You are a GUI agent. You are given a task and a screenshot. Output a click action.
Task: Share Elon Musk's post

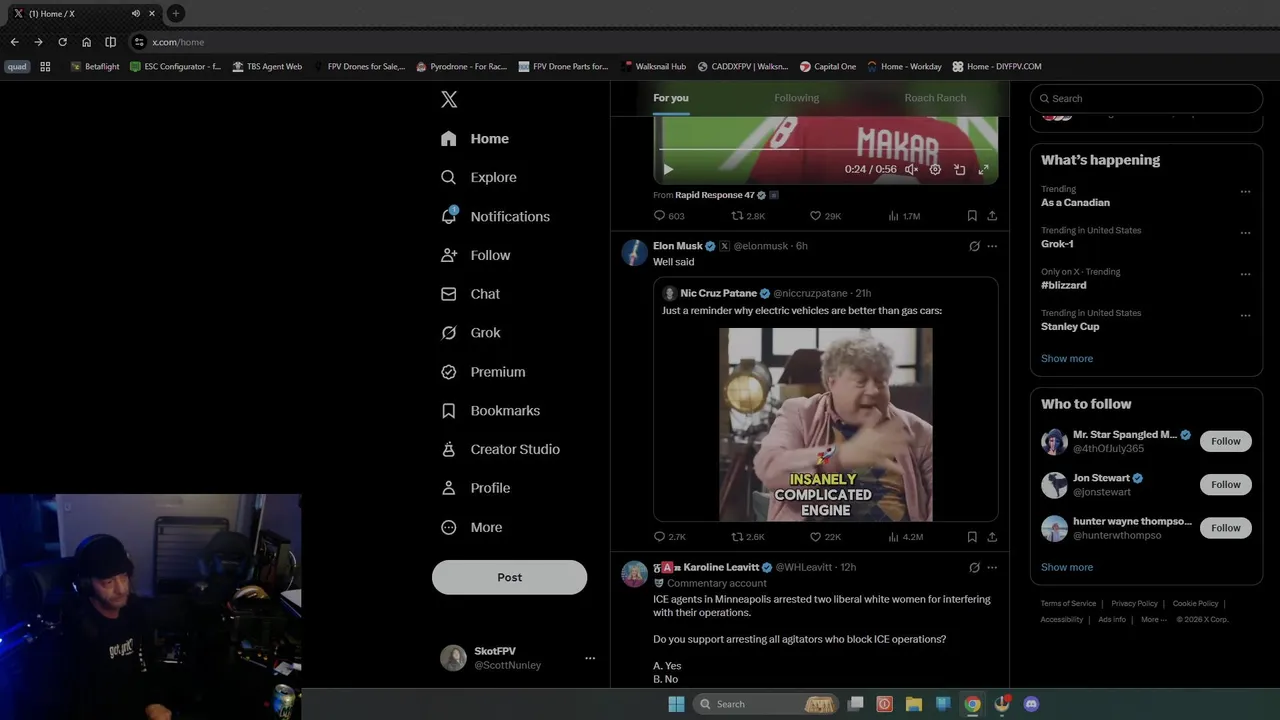[x=992, y=537]
